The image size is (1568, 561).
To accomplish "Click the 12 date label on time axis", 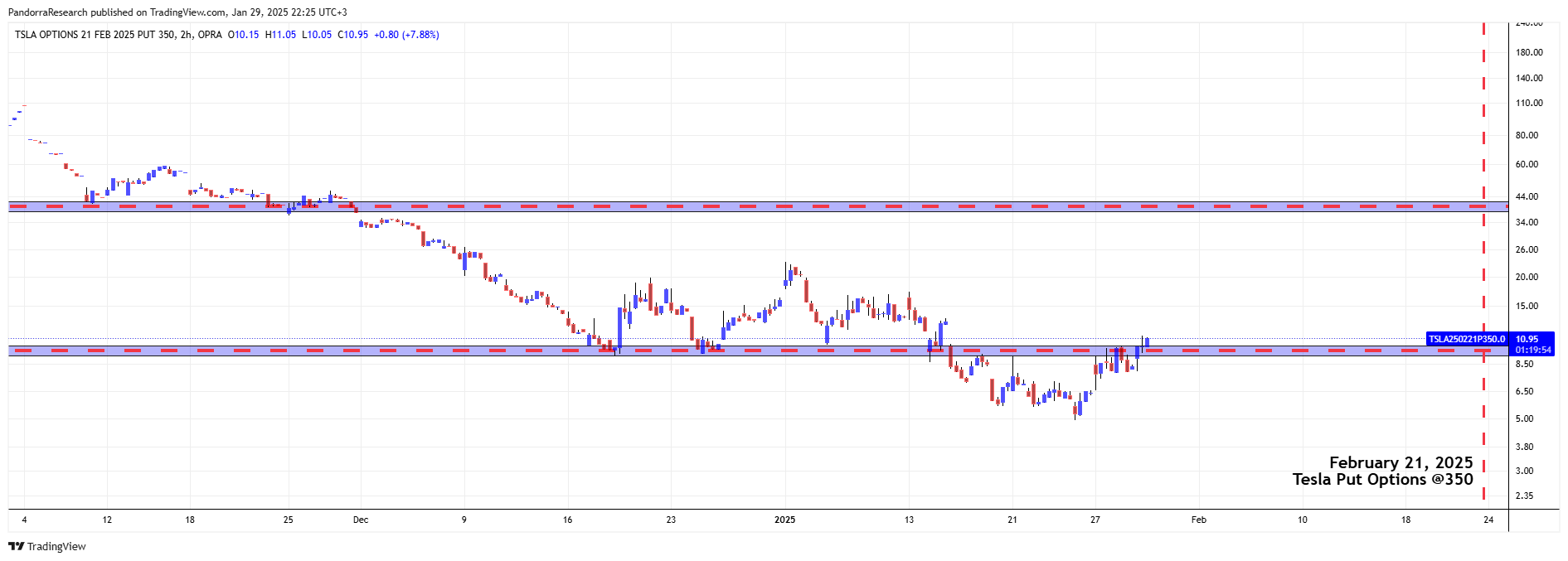I will (x=107, y=520).
